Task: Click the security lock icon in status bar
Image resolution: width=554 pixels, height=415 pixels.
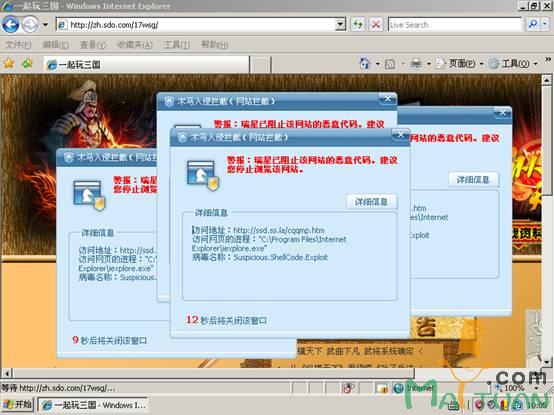Action: click(382, 388)
